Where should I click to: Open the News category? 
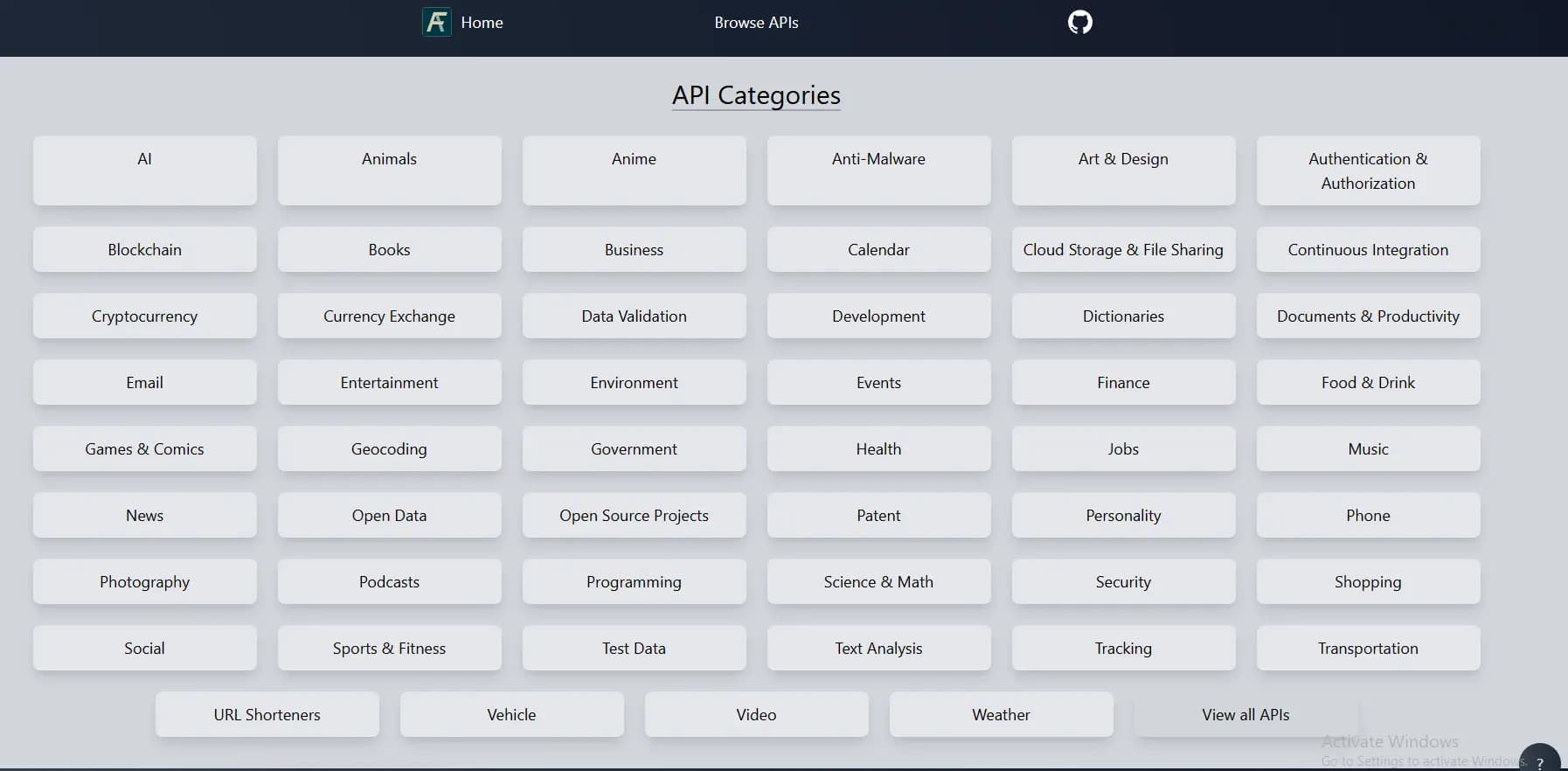click(x=145, y=515)
